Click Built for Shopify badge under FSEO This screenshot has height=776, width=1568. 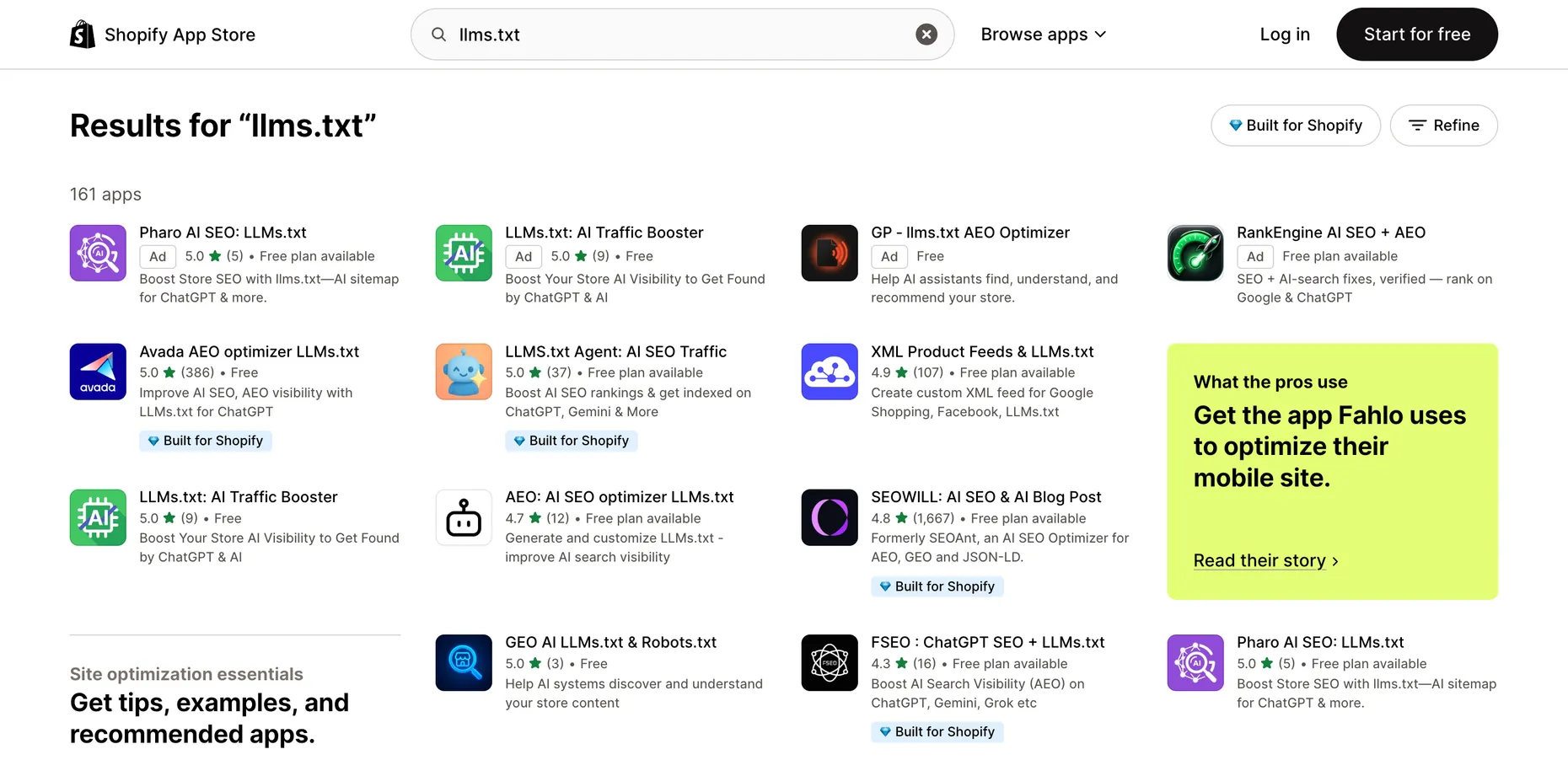(x=937, y=731)
